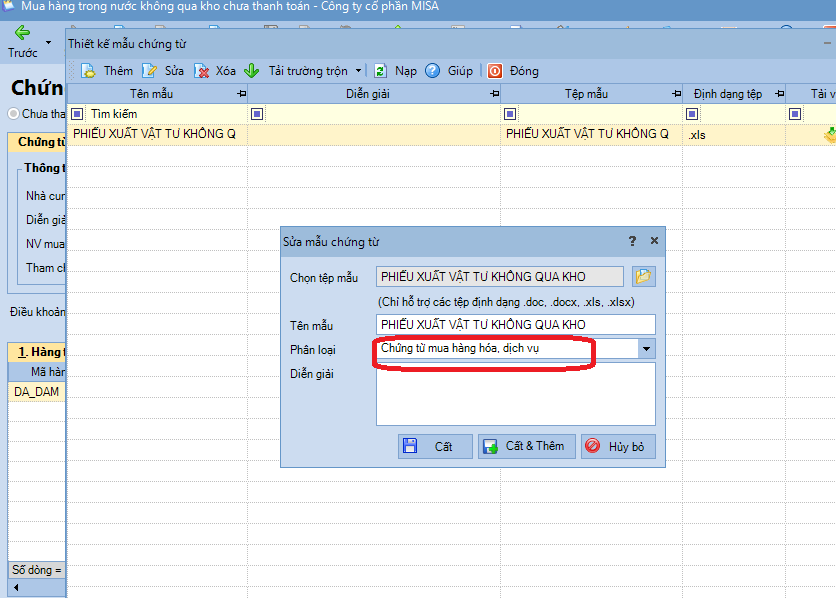Click the download icon in the template row
This screenshot has width=836, height=598.
(x=830, y=135)
